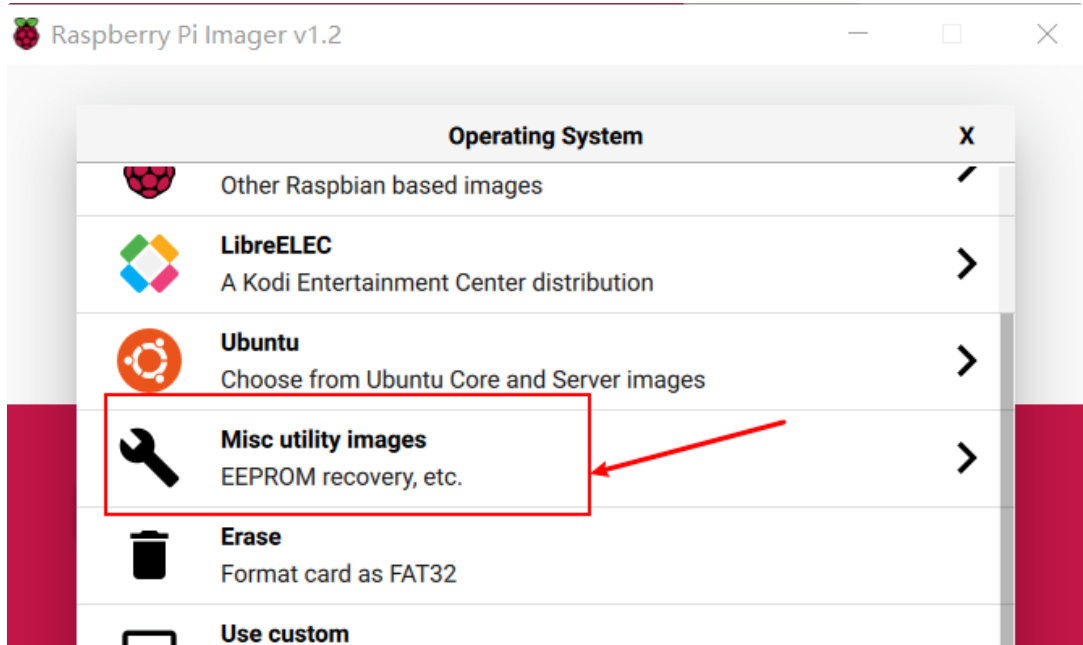
Task: Expand the Misc utility images chevron
Action: click(x=967, y=458)
